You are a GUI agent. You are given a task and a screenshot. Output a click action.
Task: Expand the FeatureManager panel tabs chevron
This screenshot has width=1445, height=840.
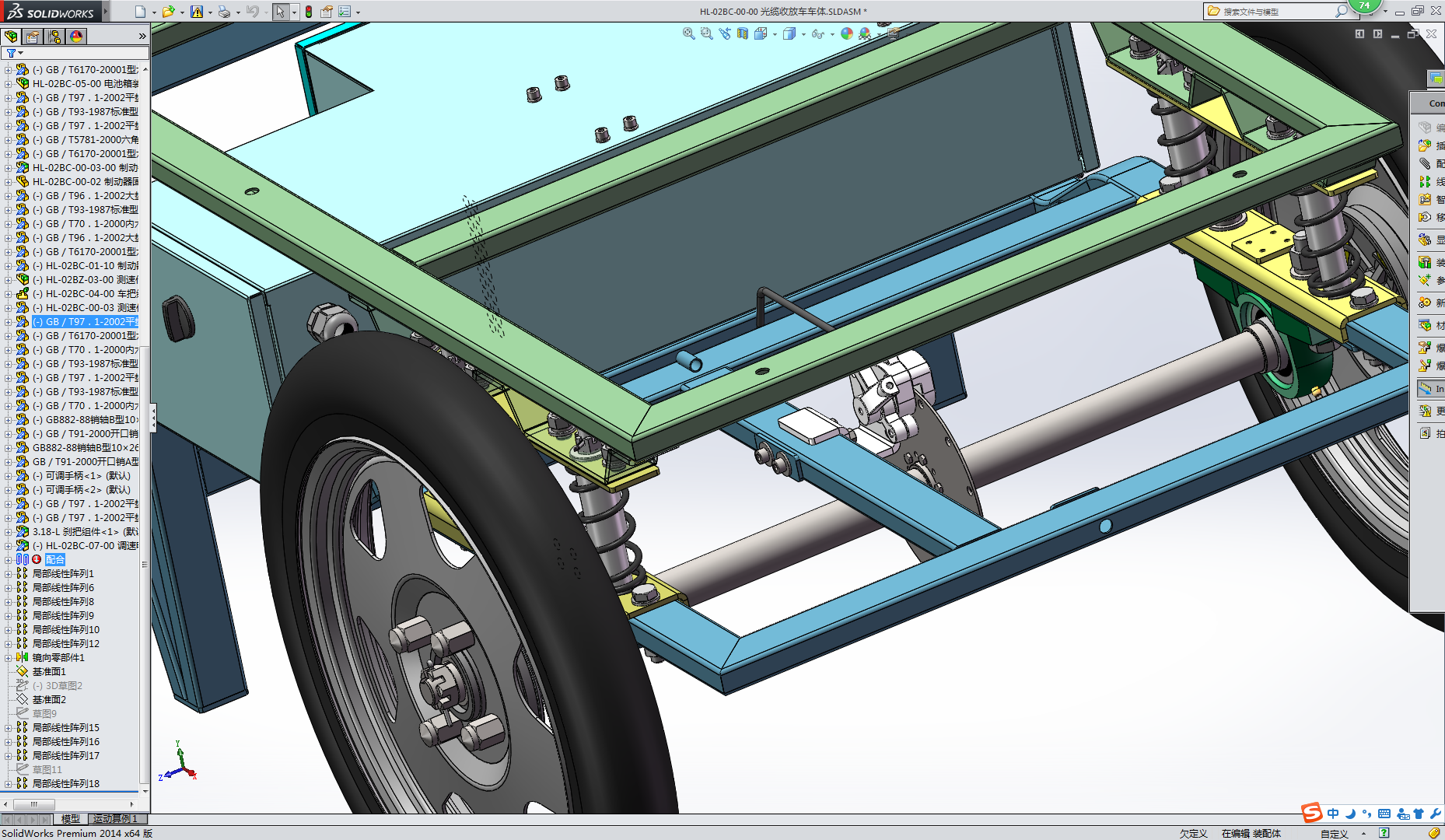pyautogui.click(x=142, y=37)
